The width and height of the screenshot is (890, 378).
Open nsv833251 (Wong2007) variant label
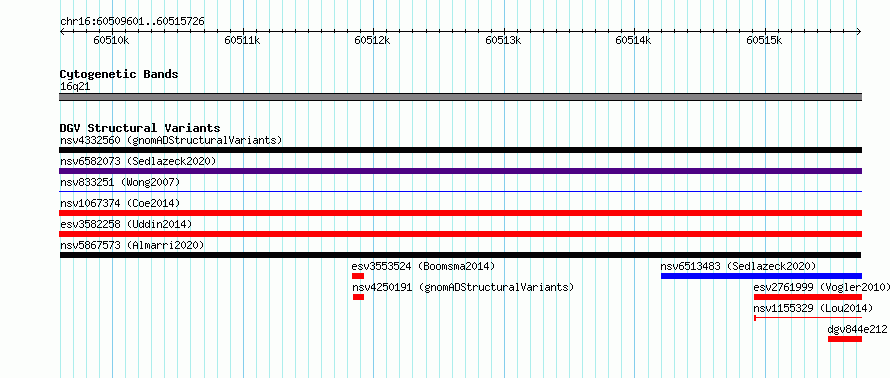(120, 182)
